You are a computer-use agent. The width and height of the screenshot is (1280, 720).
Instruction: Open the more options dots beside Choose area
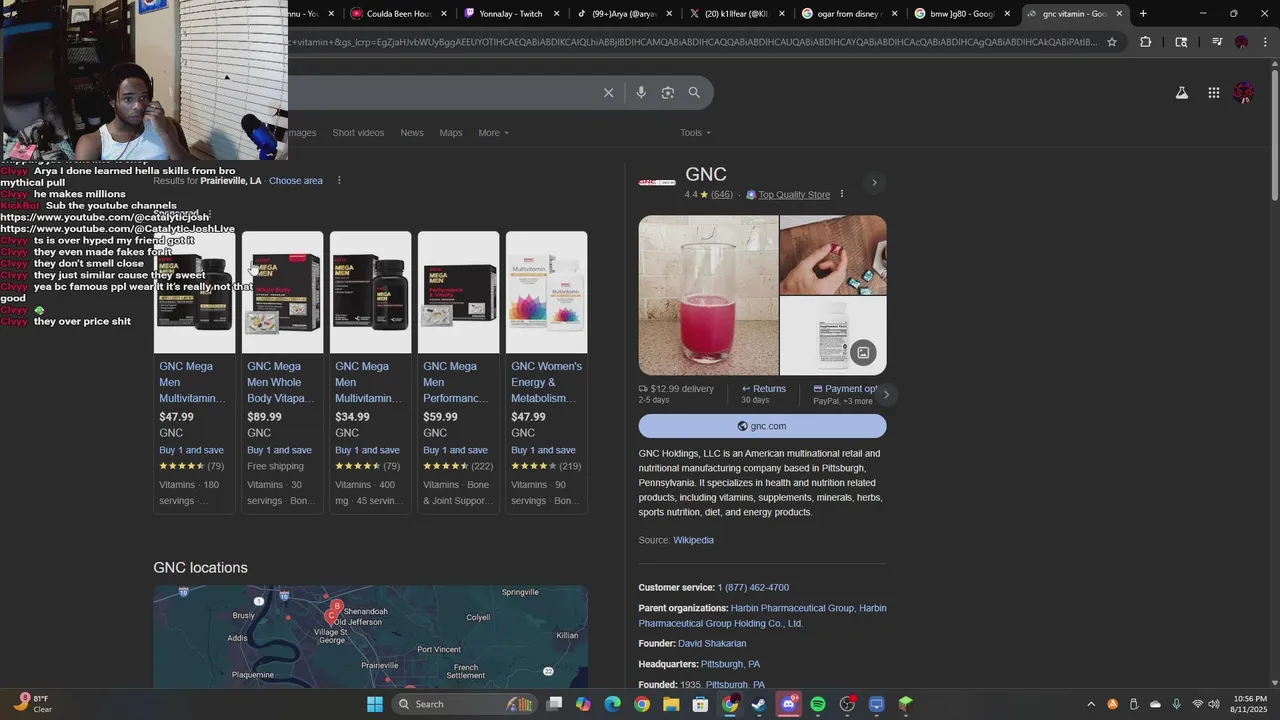click(339, 181)
